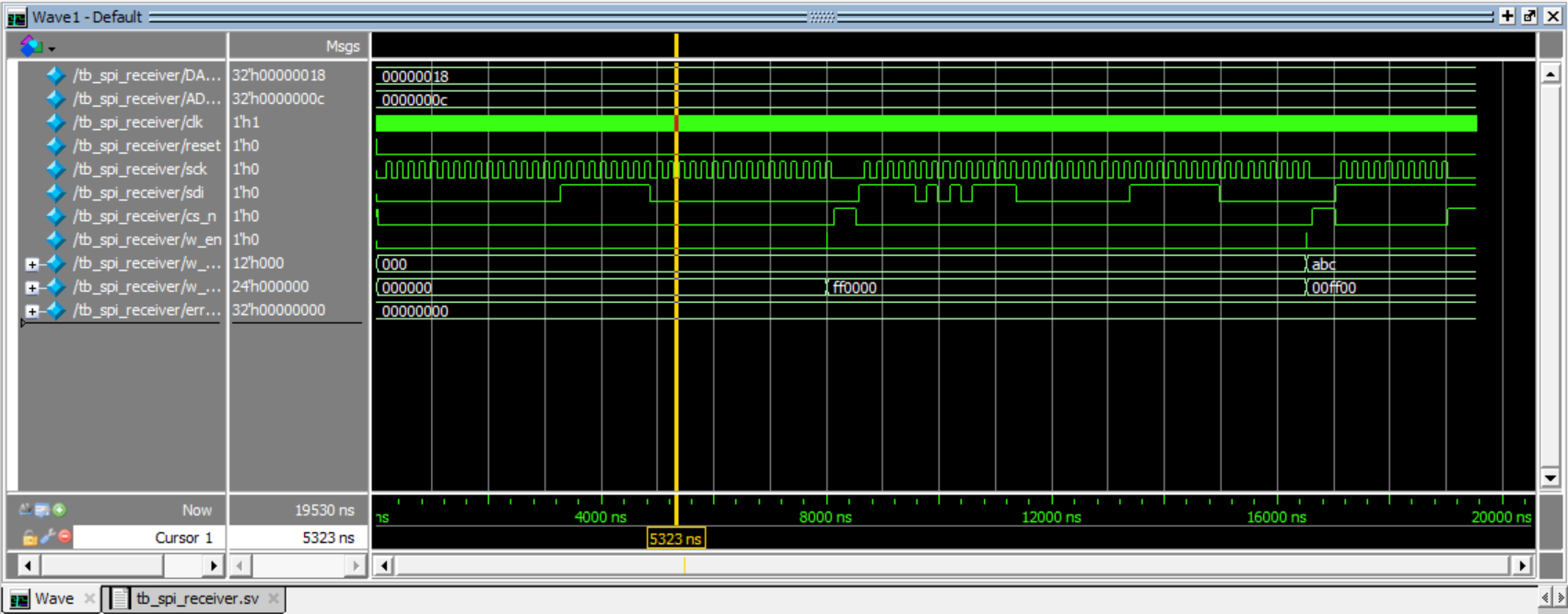Click the blue diamond icon beside the clk signal
This screenshot has height=614, width=1568.
tap(55, 122)
